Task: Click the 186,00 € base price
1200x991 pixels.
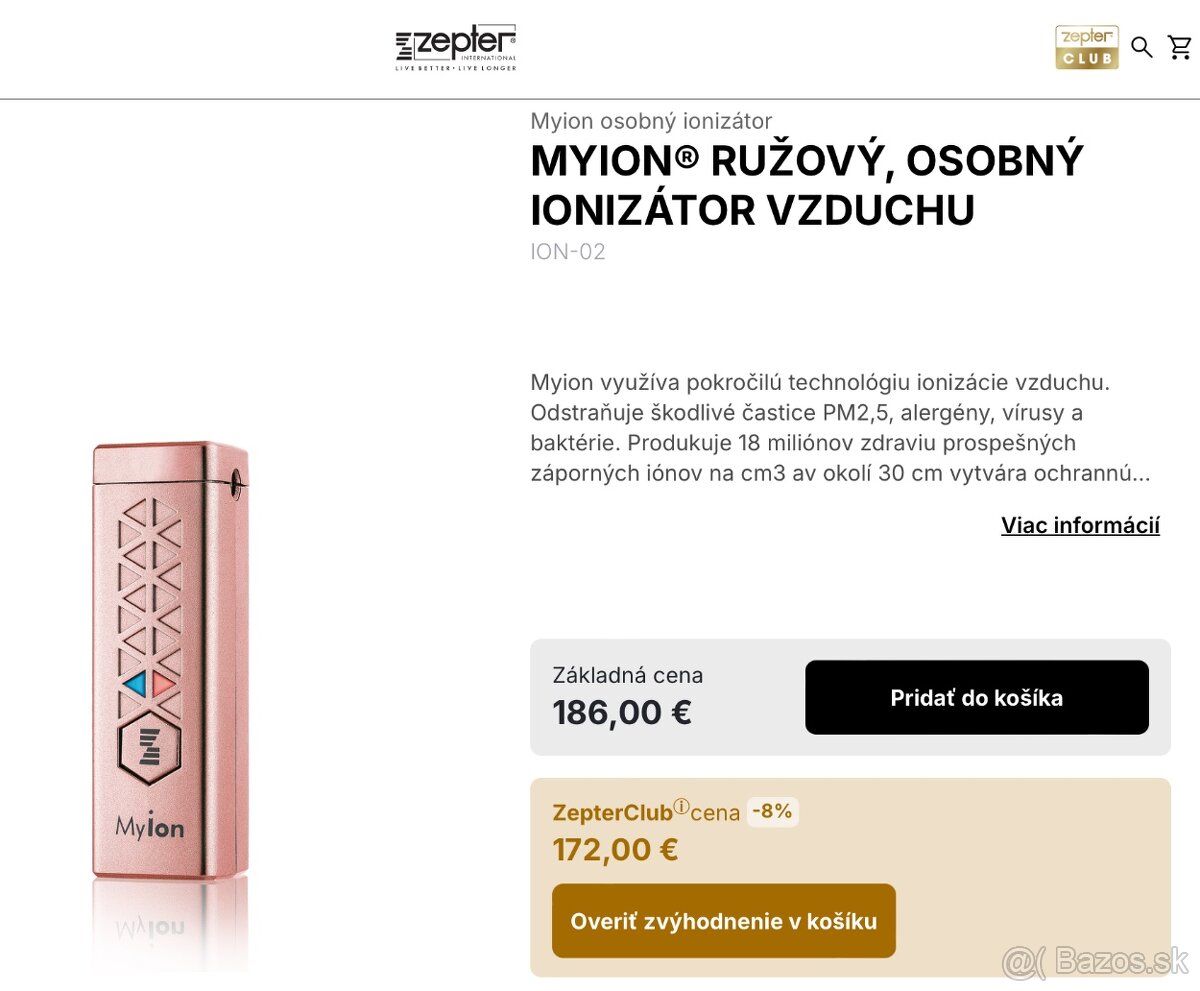Action: coord(621,712)
